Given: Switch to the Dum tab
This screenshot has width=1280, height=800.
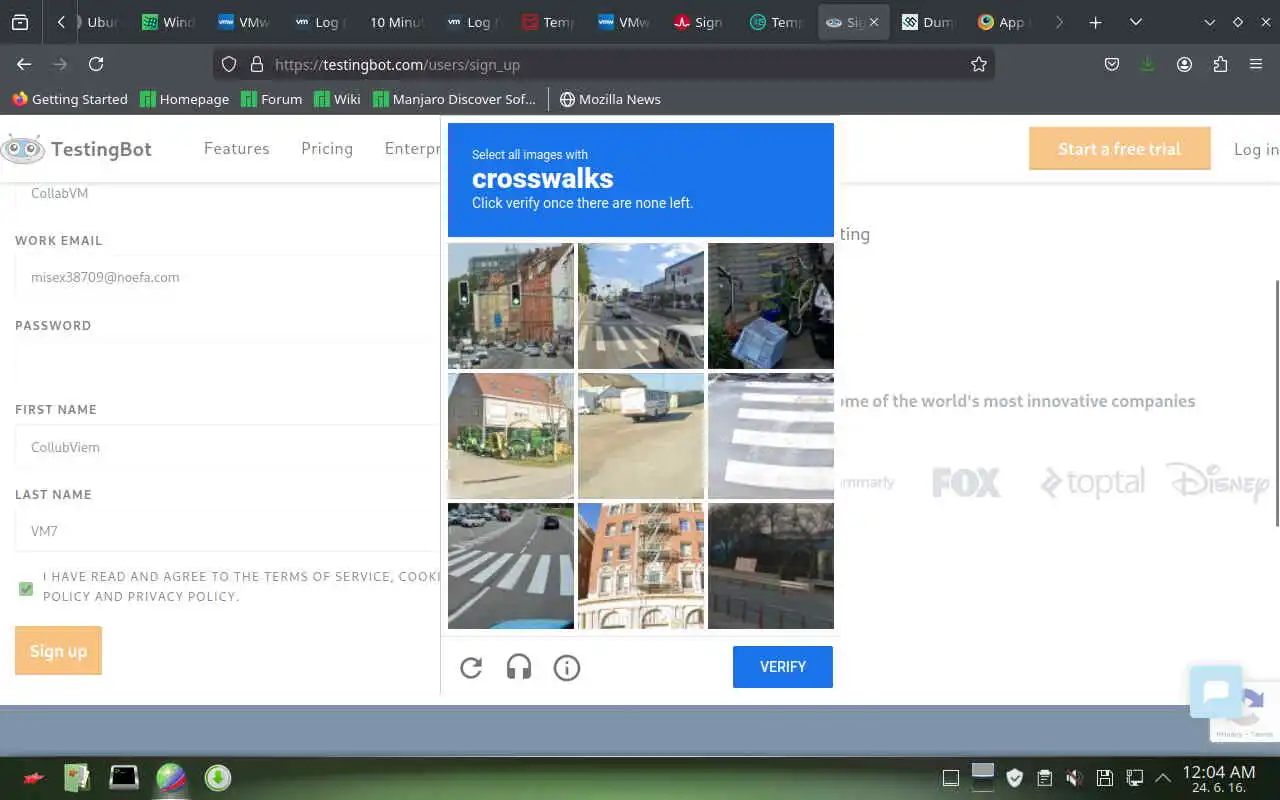Looking at the screenshot, I should point(928,22).
